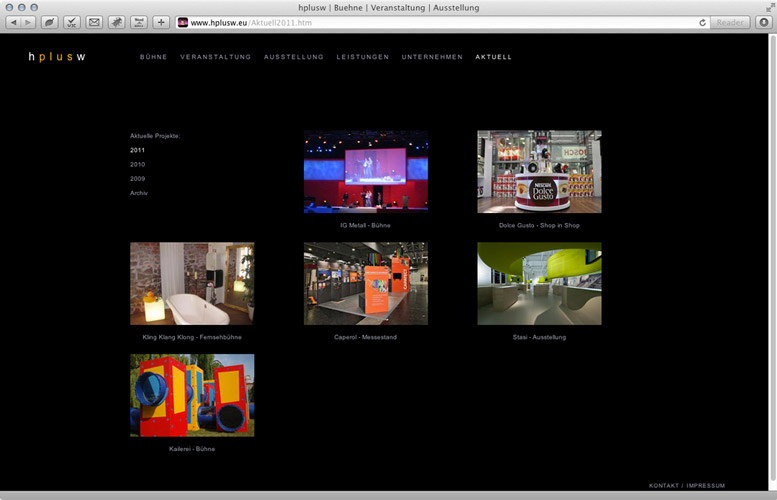Screen dimensions: 777x500
Task: Open the Archiv projects link
Action: (x=139, y=192)
